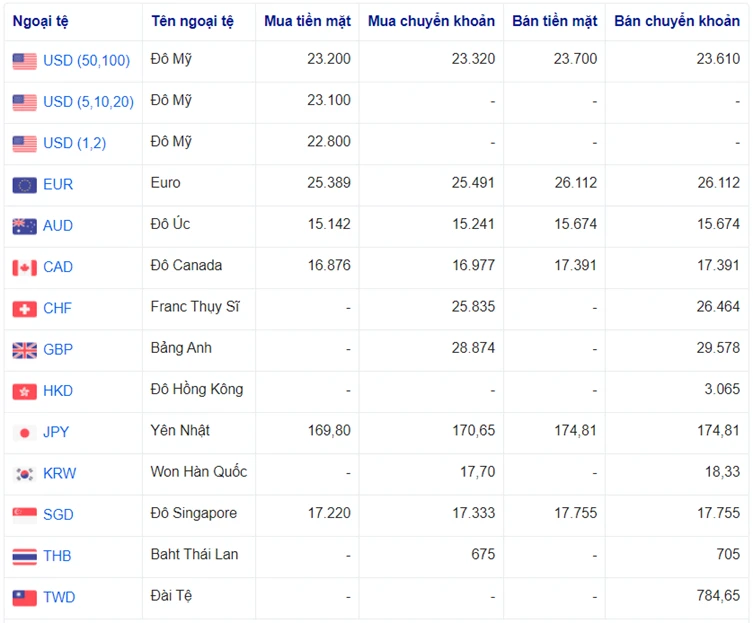Click the 'Mua tiền mặt' column header
Screen dimensions: 753x623
[307, 21]
